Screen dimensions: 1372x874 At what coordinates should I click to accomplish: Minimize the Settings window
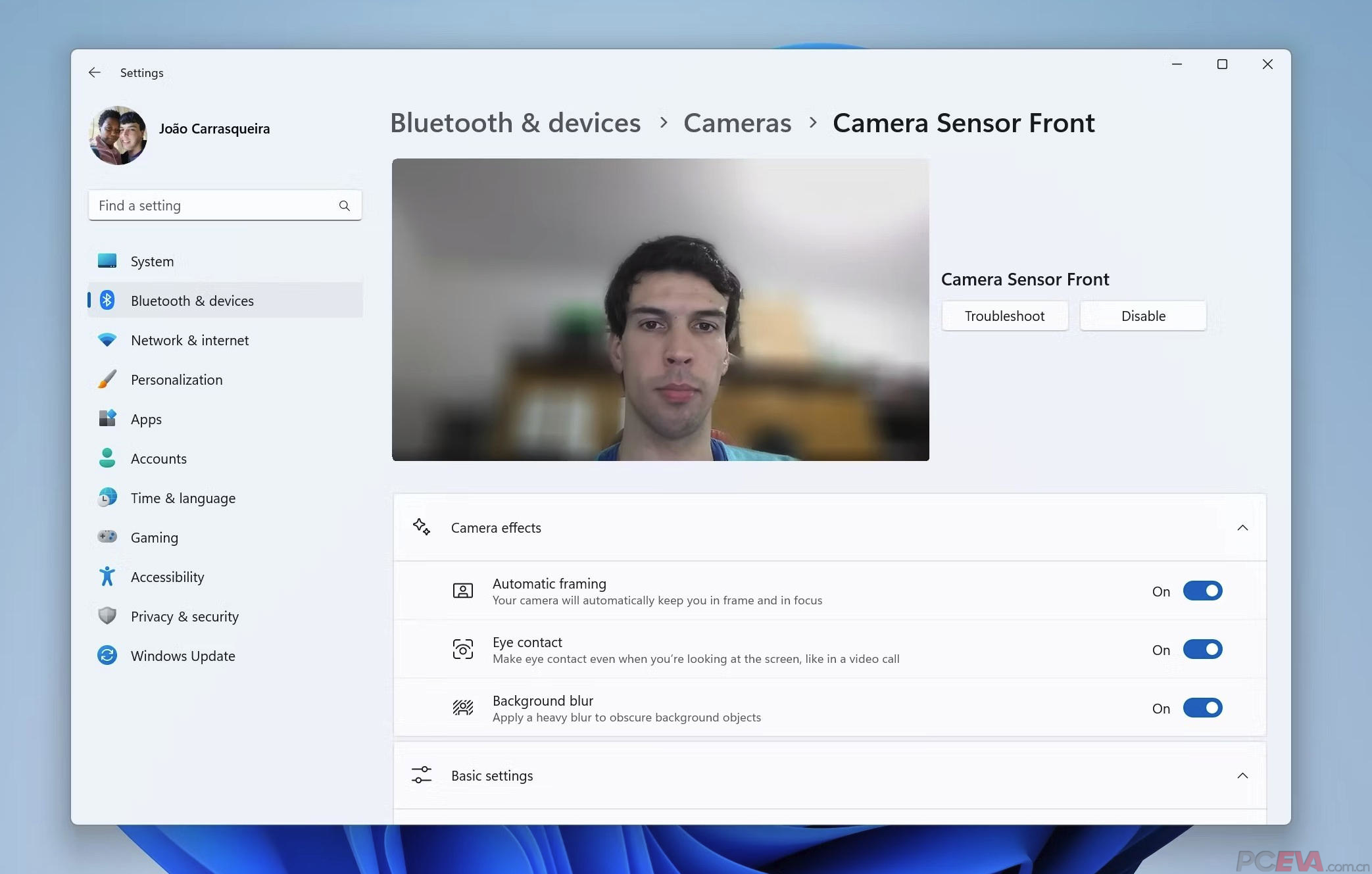pyautogui.click(x=1177, y=64)
